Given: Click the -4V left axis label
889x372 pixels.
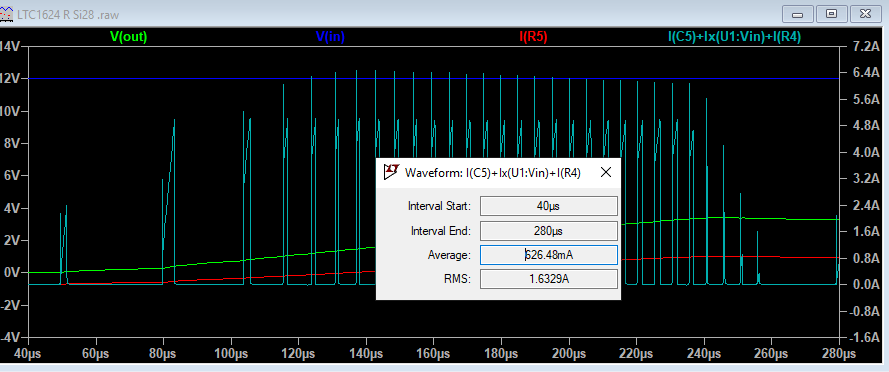Looking at the screenshot, I should coord(10,337).
